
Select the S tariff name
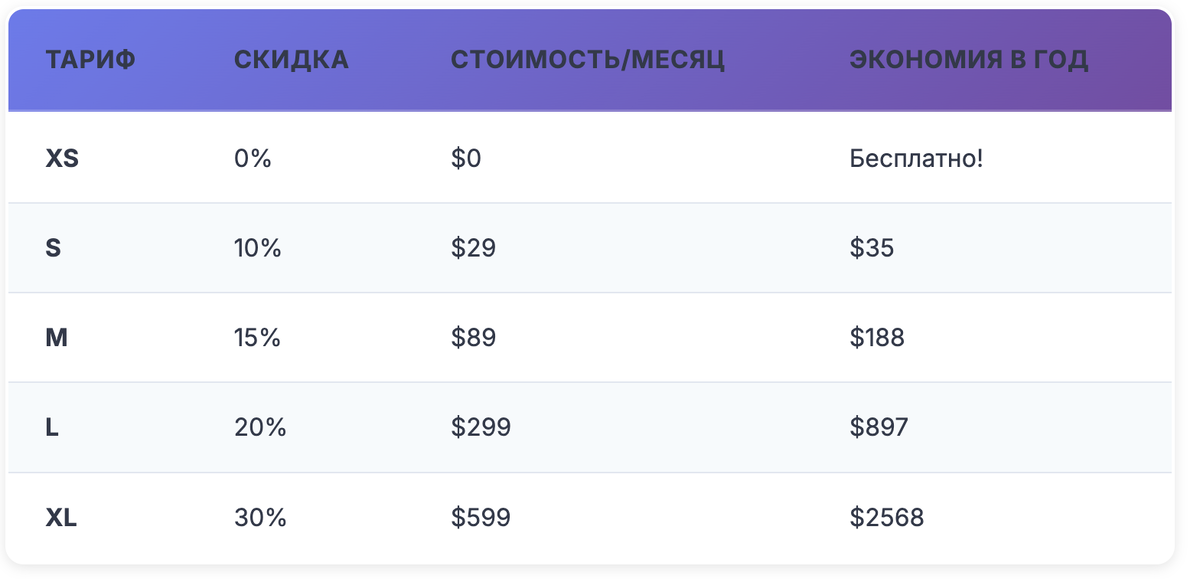53,248
